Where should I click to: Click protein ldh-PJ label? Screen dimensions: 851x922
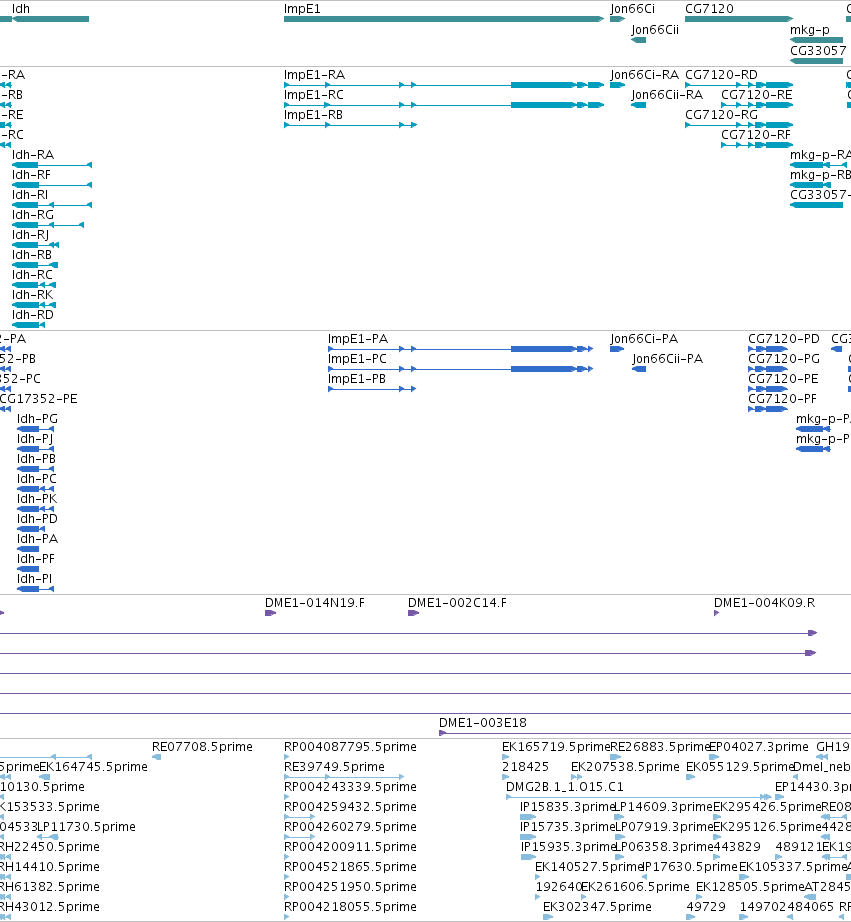click(35, 439)
